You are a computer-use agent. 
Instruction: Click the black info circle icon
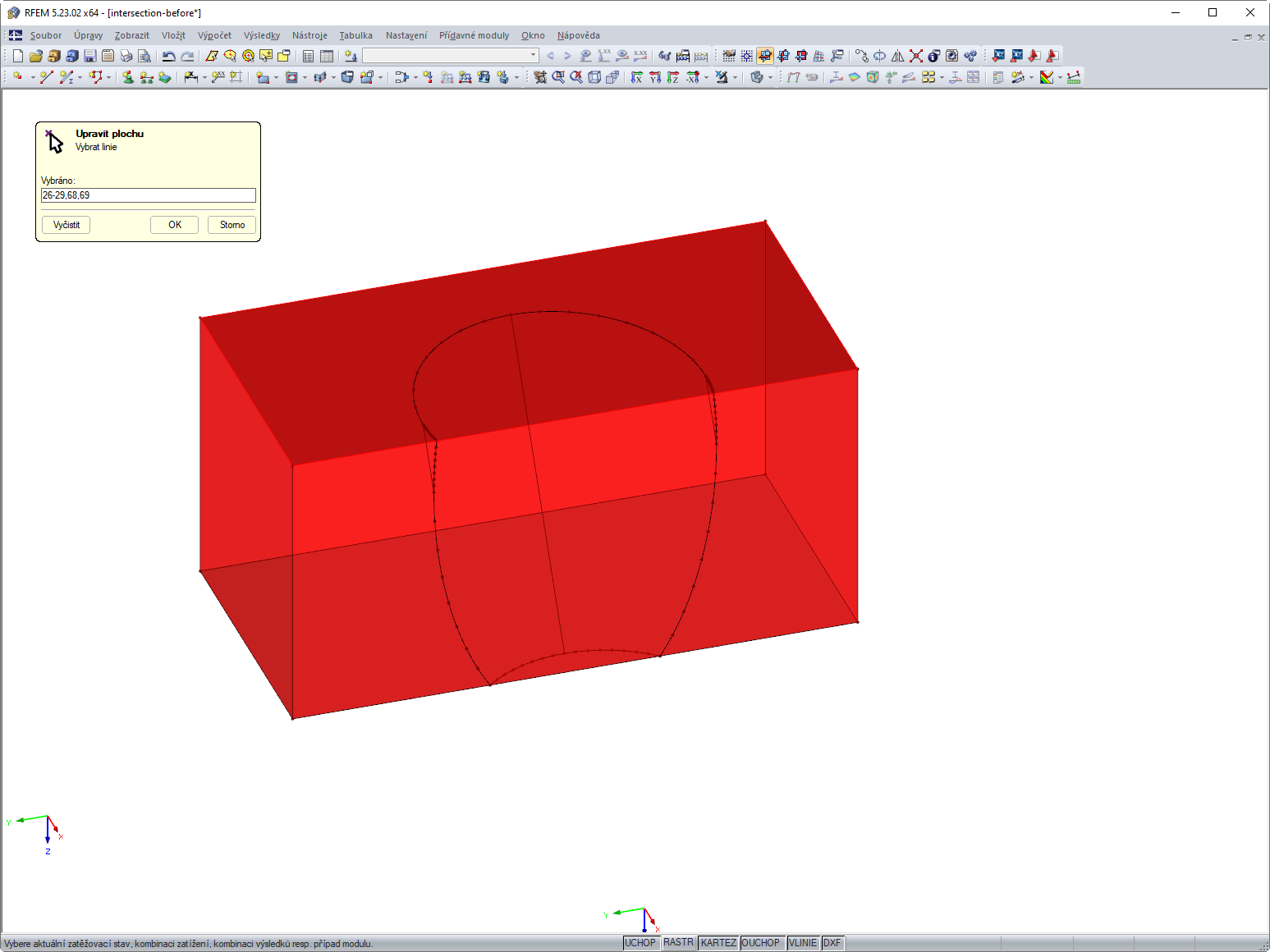(x=933, y=56)
